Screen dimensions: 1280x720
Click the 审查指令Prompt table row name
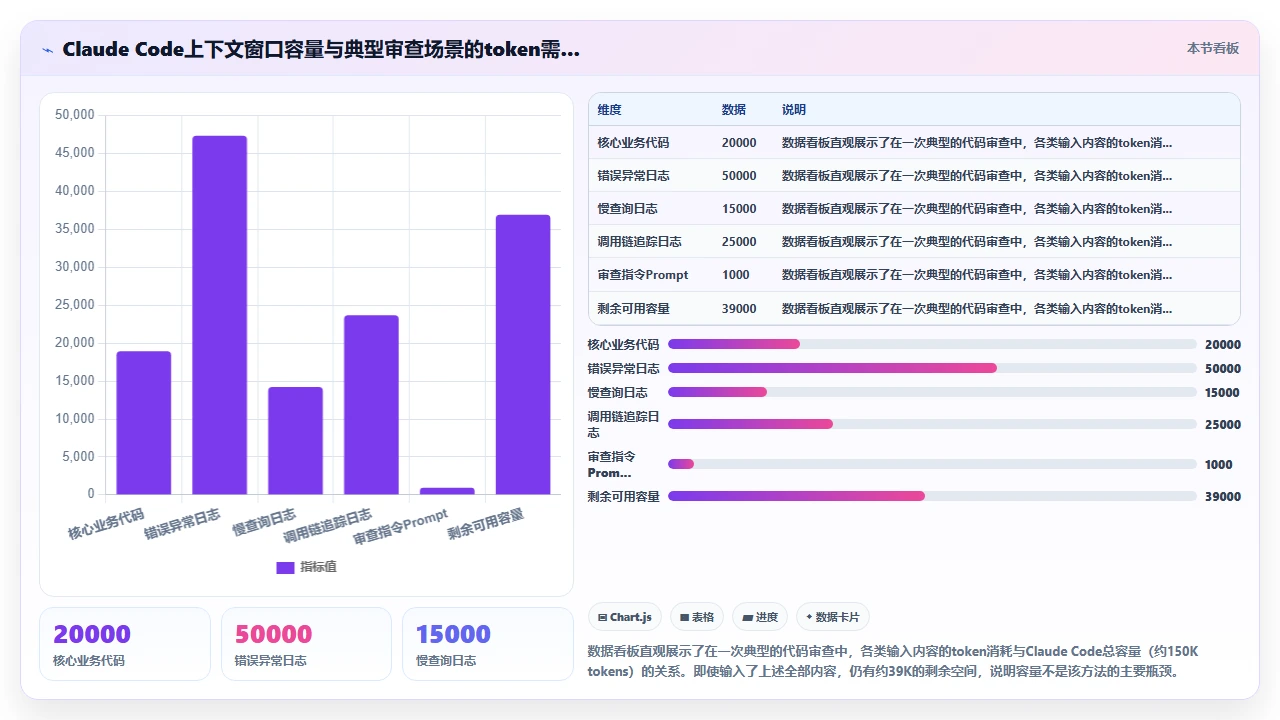coord(643,275)
